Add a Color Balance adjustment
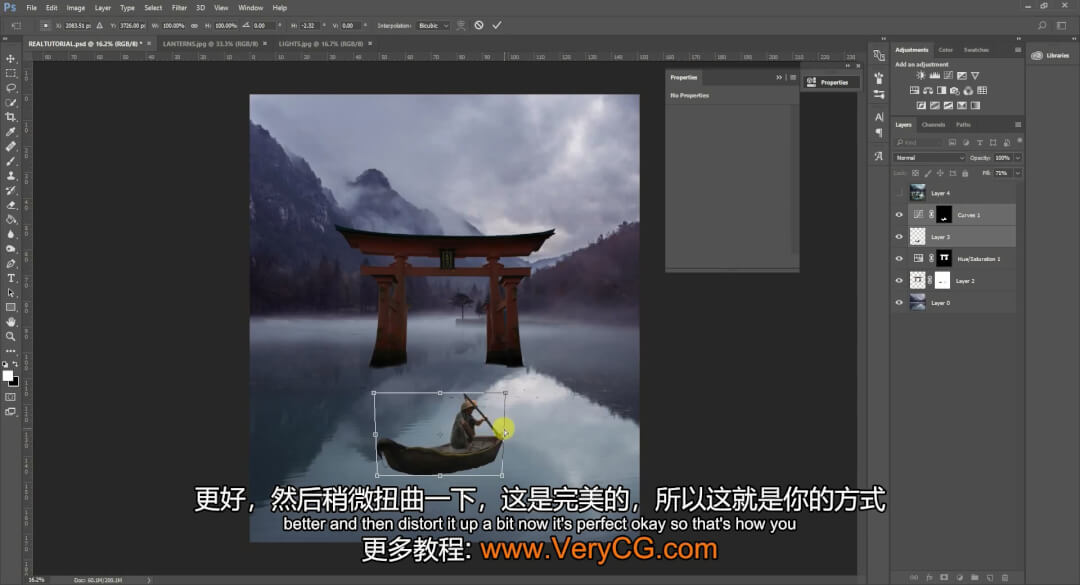The image size is (1080, 585). click(928, 91)
